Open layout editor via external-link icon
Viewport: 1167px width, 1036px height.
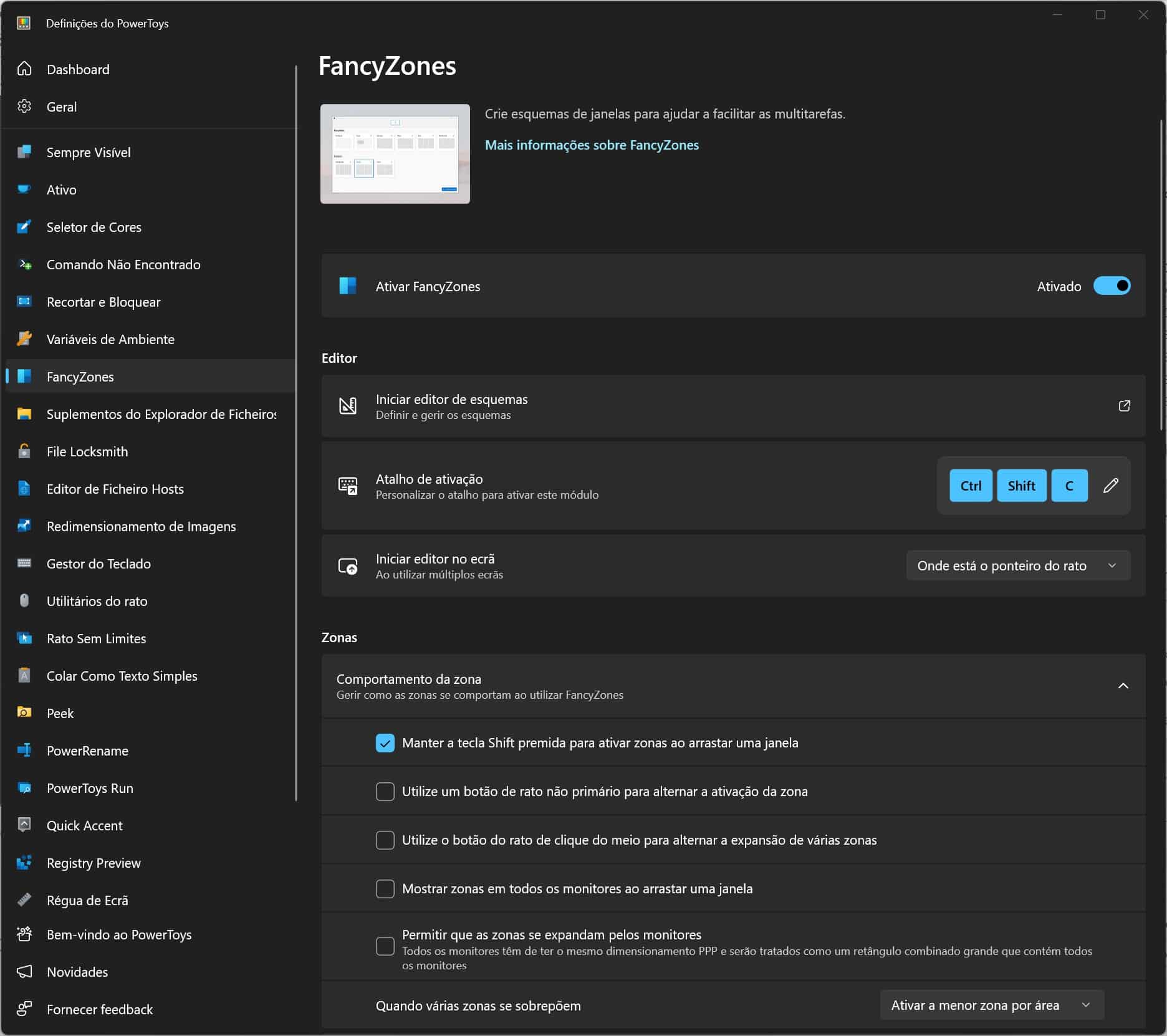1124,406
